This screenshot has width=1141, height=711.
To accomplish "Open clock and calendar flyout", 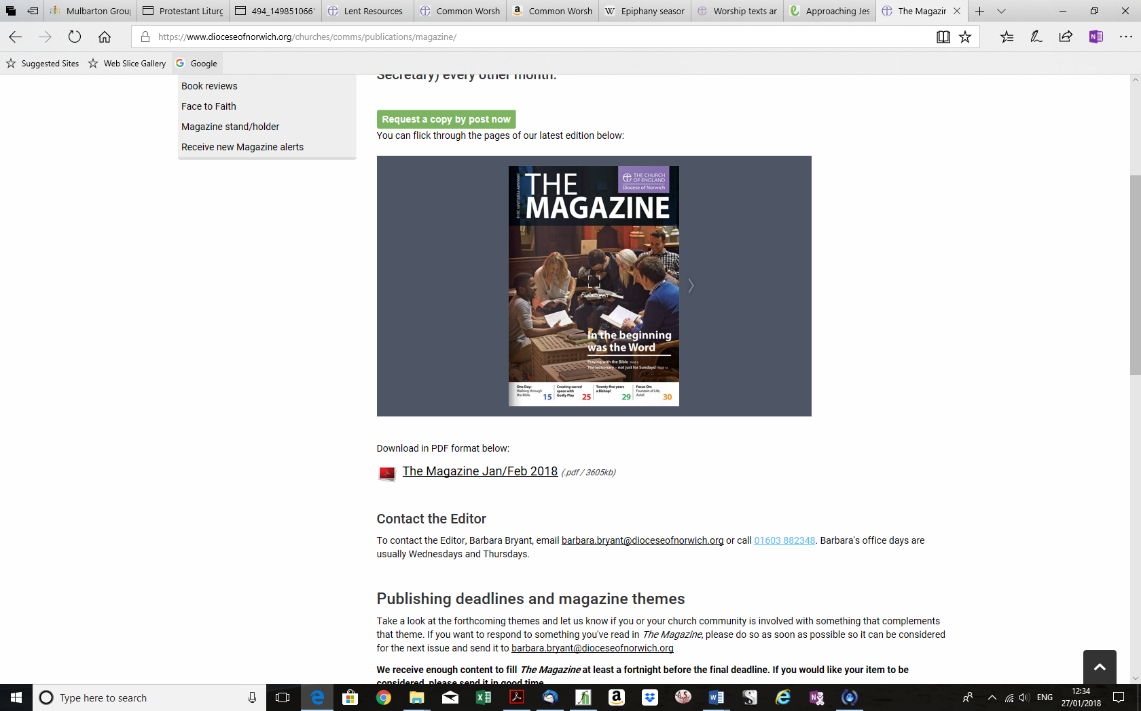I will [x=1081, y=698].
